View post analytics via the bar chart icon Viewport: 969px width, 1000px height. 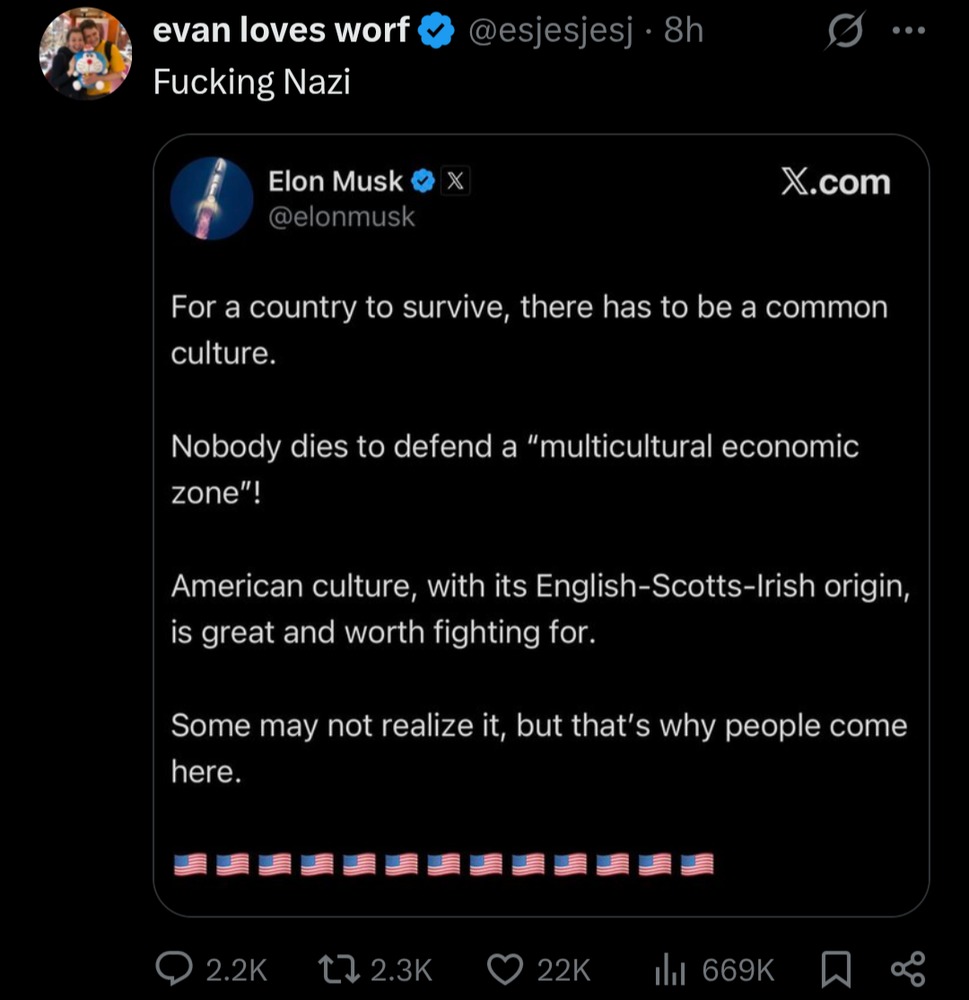pyautogui.click(x=668, y=968)
